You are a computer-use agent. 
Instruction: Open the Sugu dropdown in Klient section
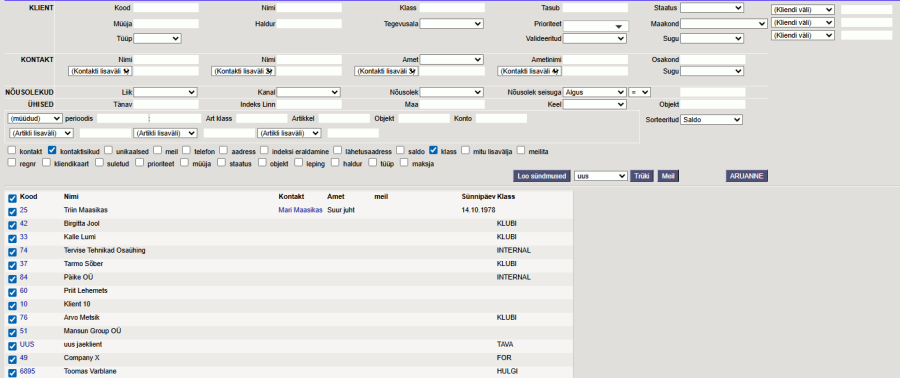[x=712, y=38]
